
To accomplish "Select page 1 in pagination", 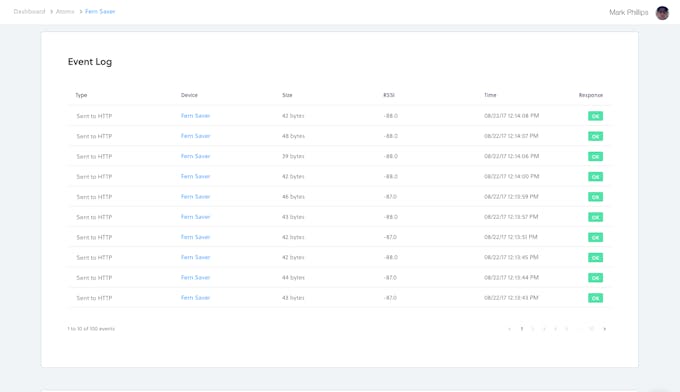I will 522,329.
